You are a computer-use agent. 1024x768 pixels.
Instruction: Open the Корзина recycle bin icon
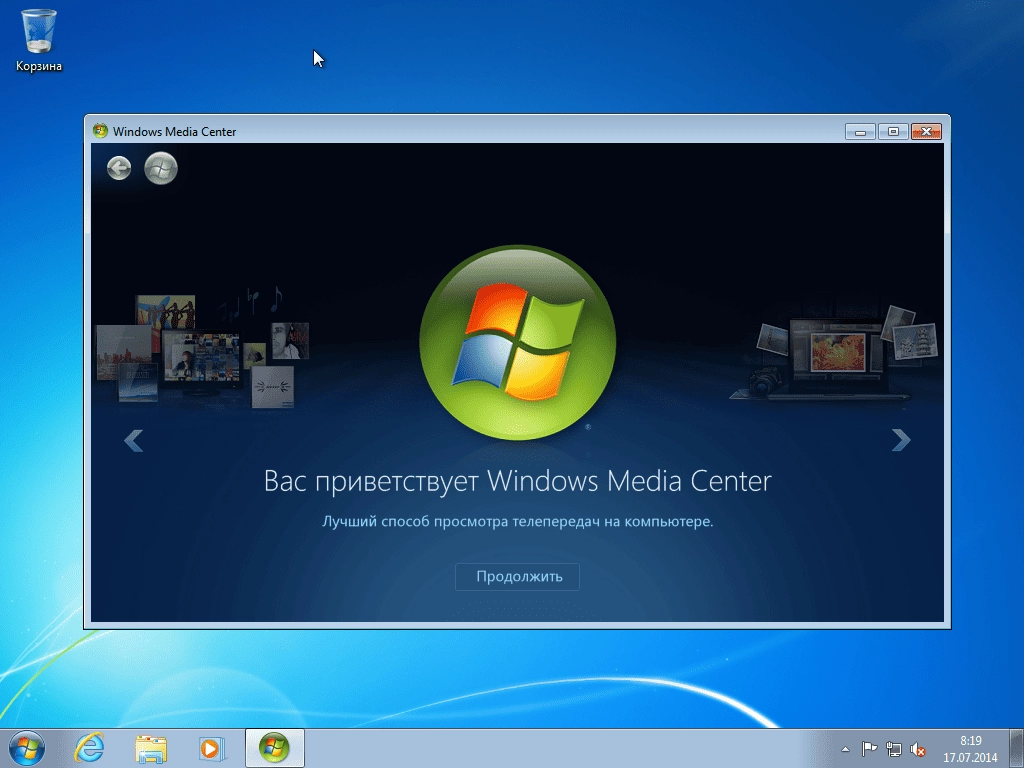(x=39, y=40)
